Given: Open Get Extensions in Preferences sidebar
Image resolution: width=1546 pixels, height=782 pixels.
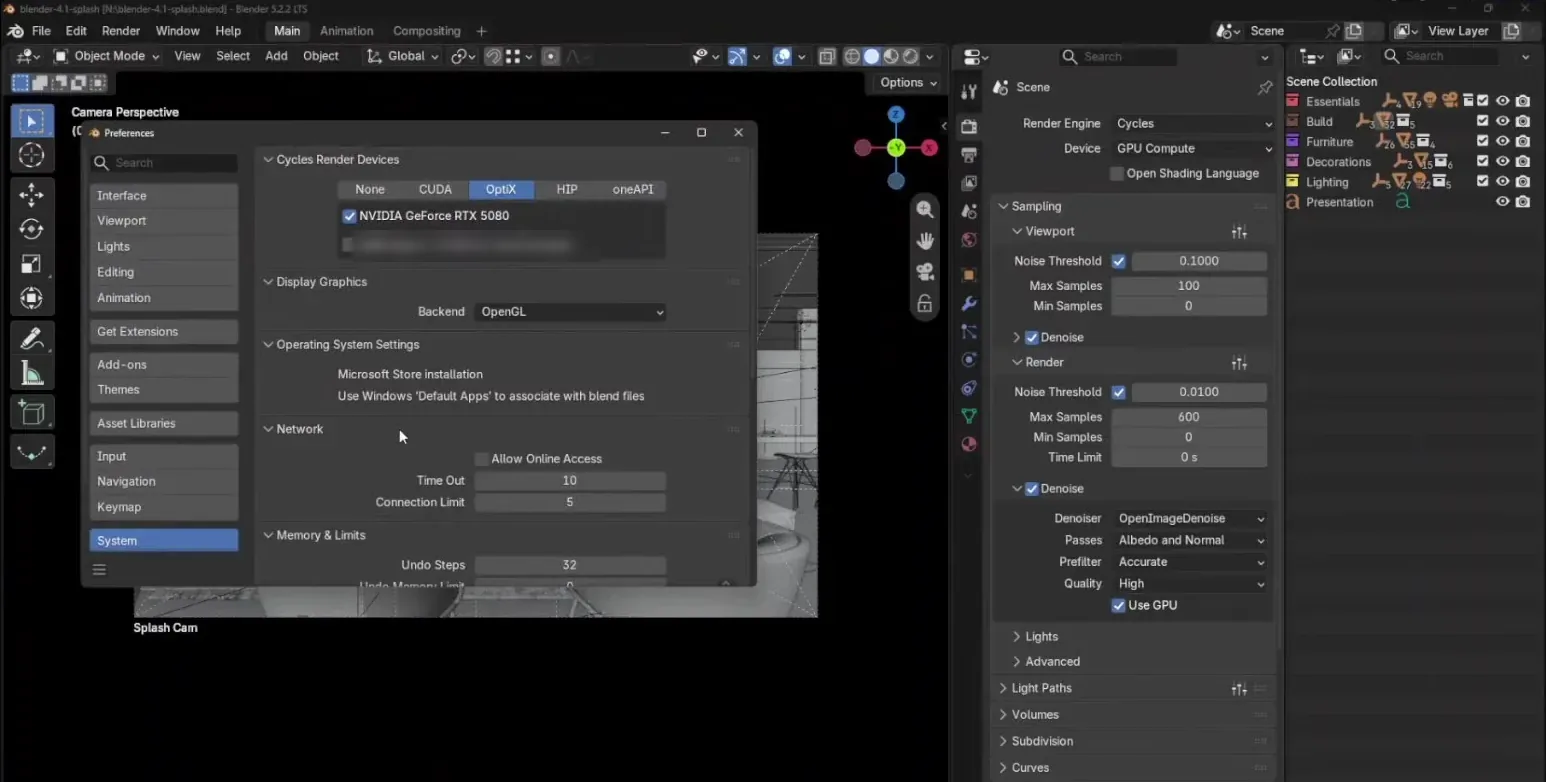Looking at the screenshot, I should tap(164, 332).
